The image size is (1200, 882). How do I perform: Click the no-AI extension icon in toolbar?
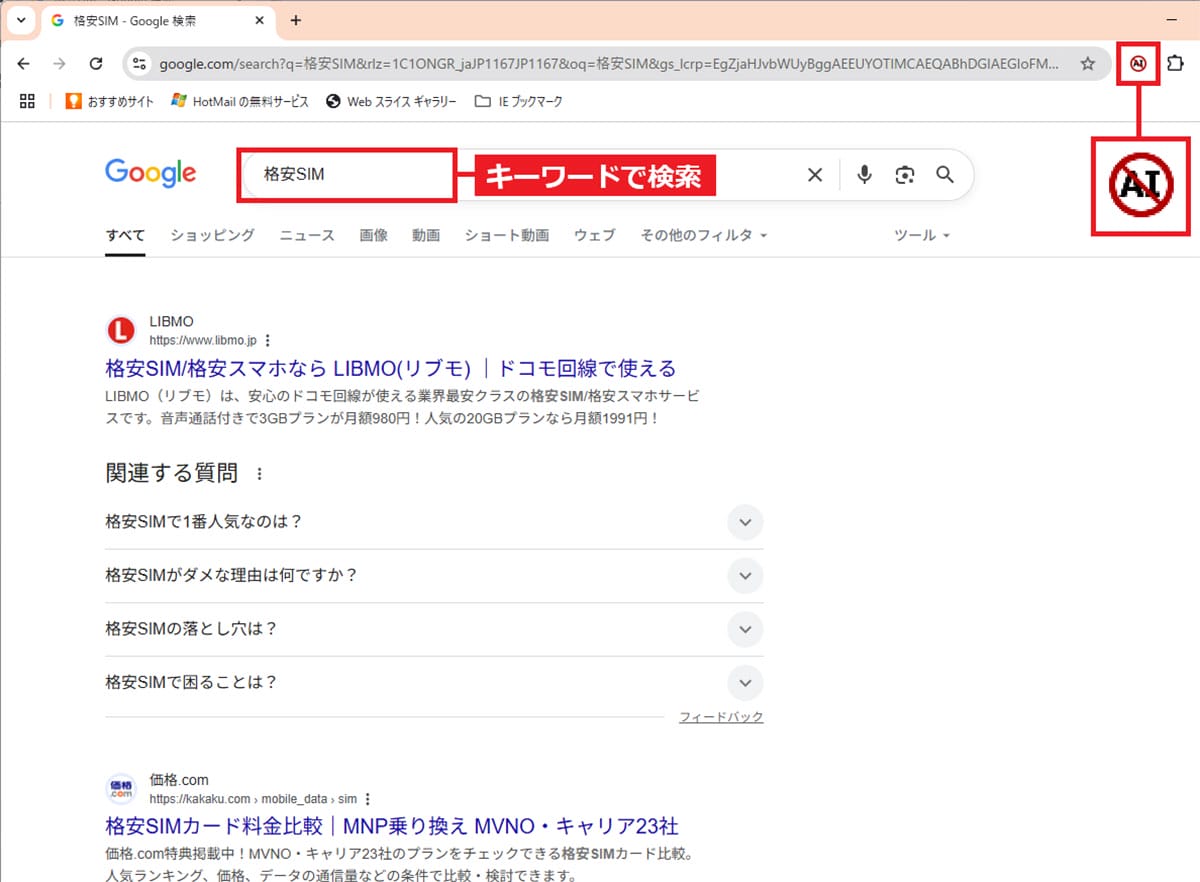tap(1138, 64)
